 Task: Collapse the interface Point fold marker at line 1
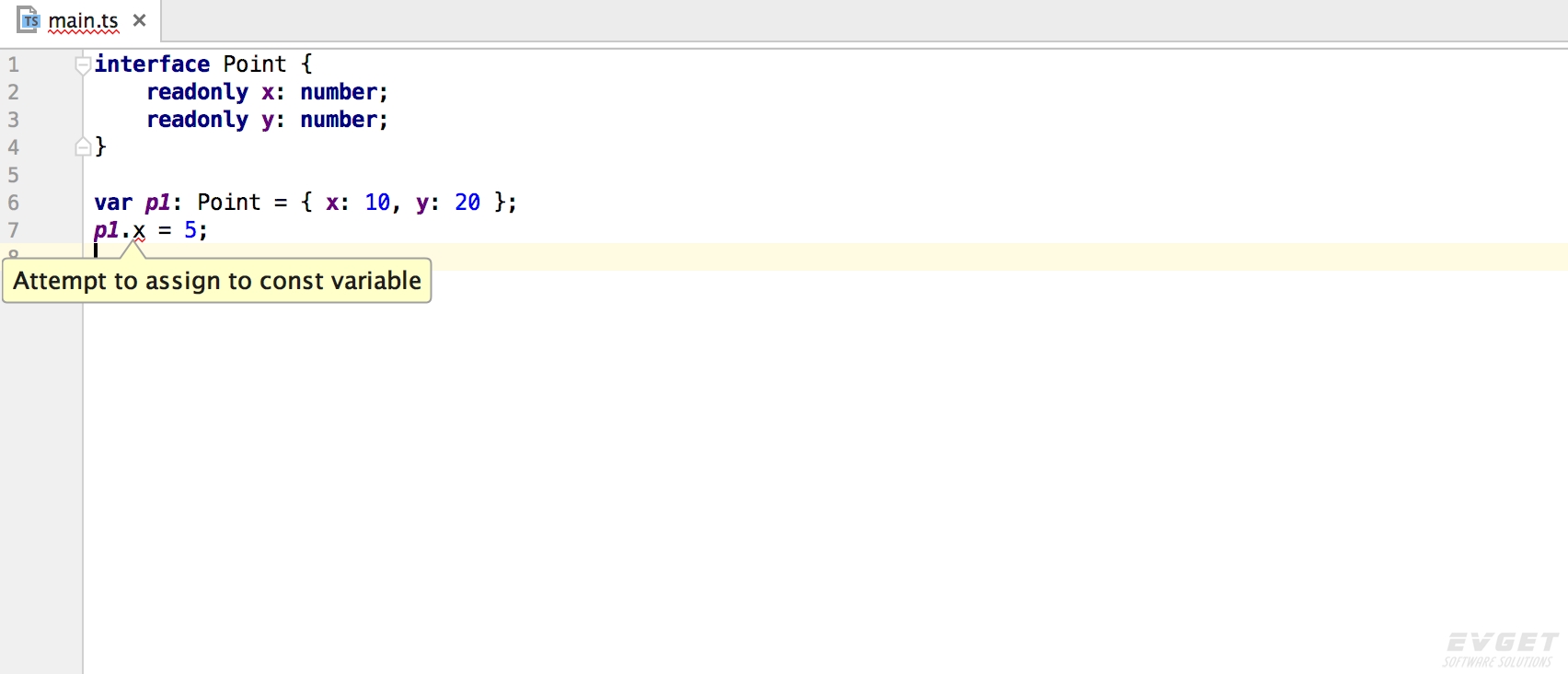click(x=83, y=64)
